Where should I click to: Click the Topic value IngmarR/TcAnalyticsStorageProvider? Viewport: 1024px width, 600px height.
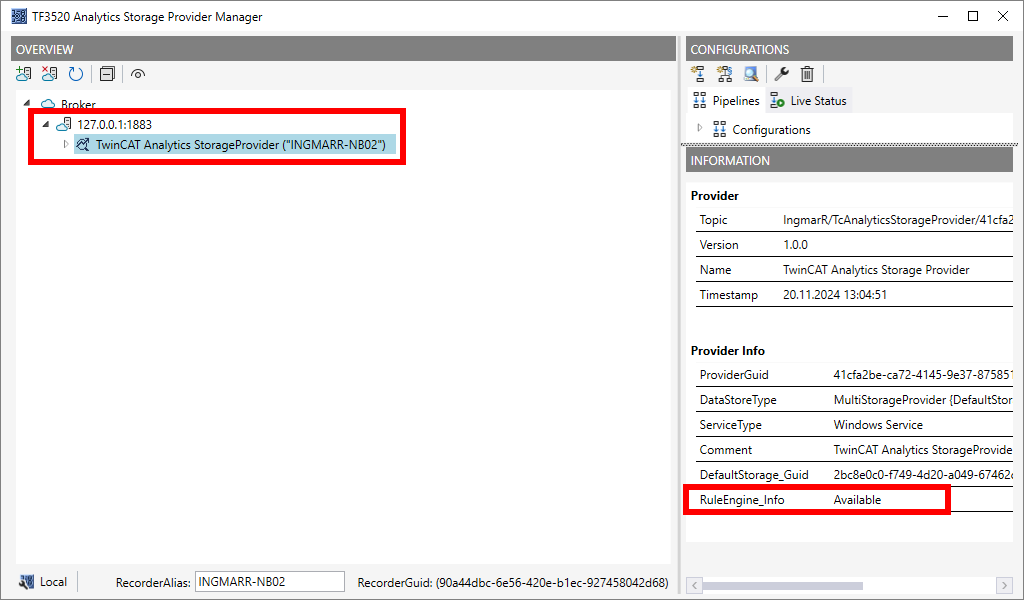pos(898,220)
